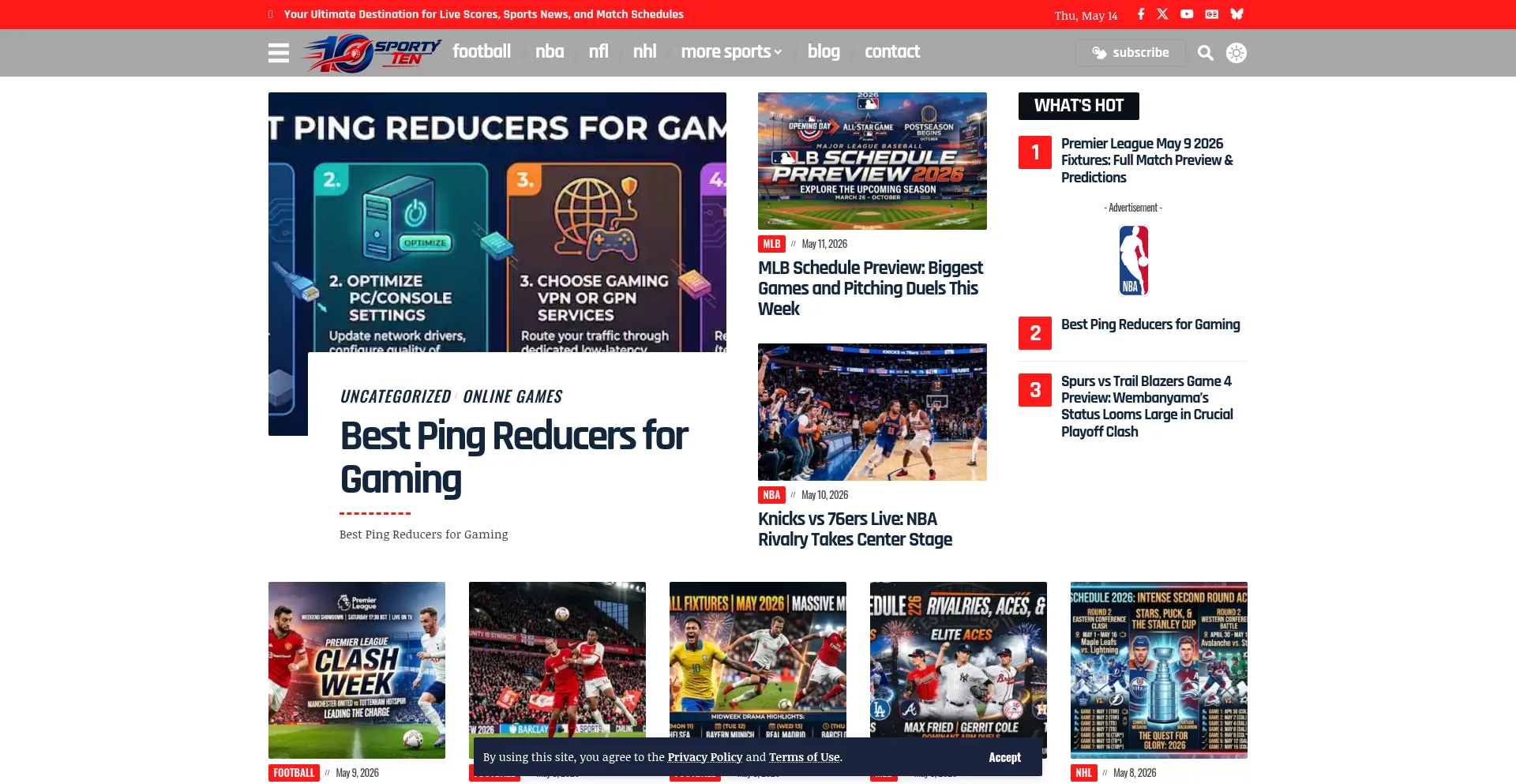Open the blog menu item

(x=824, y=51)
